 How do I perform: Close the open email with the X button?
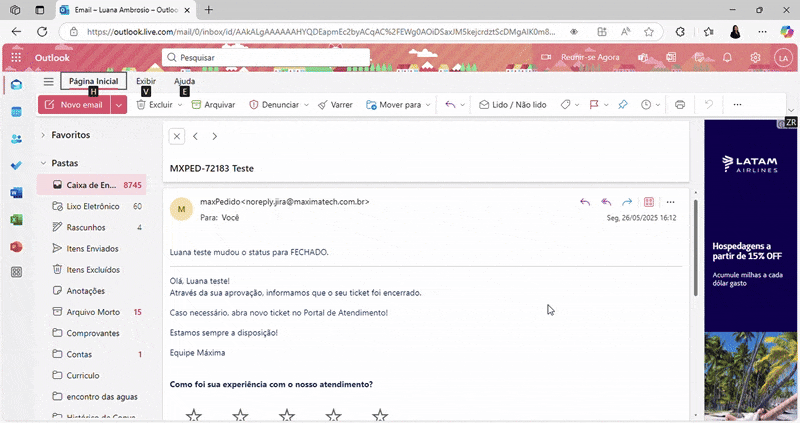pos(177,136)
